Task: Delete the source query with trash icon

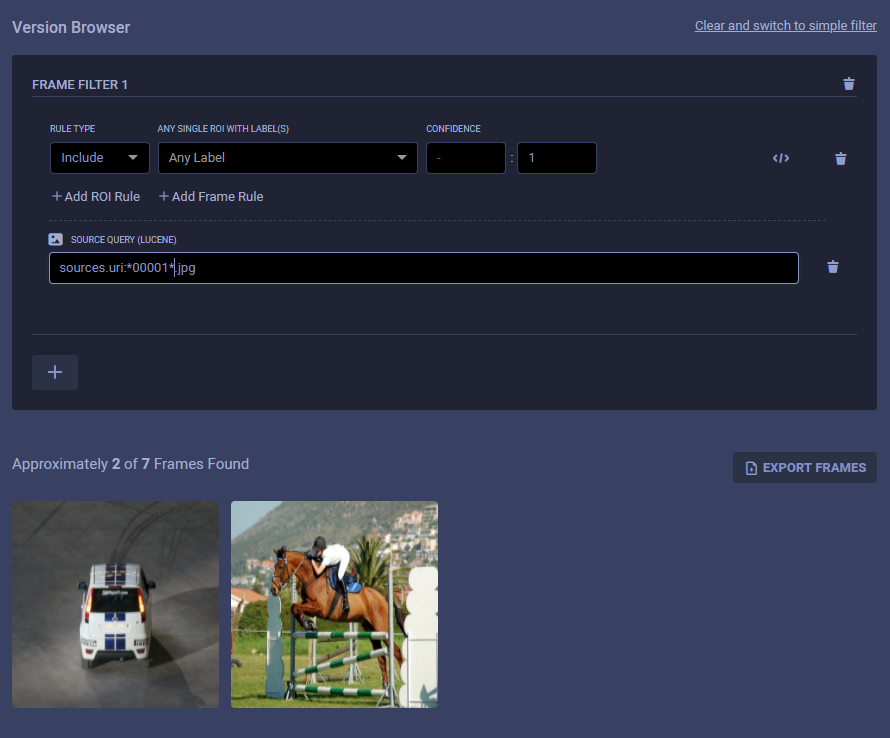Action: [833, 267]
